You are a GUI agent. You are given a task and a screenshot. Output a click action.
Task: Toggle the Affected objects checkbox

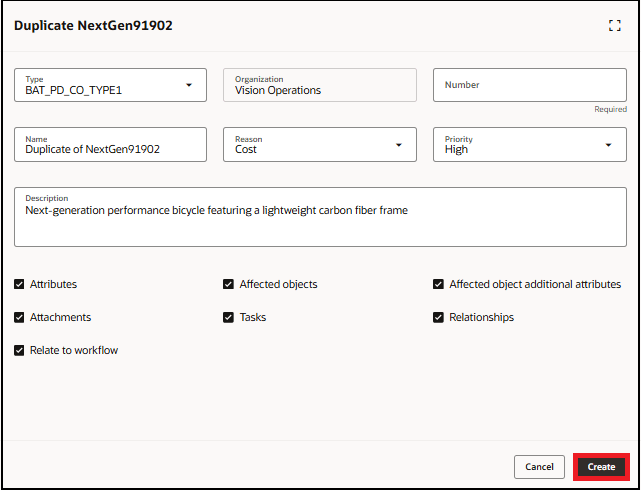point(229,284)
